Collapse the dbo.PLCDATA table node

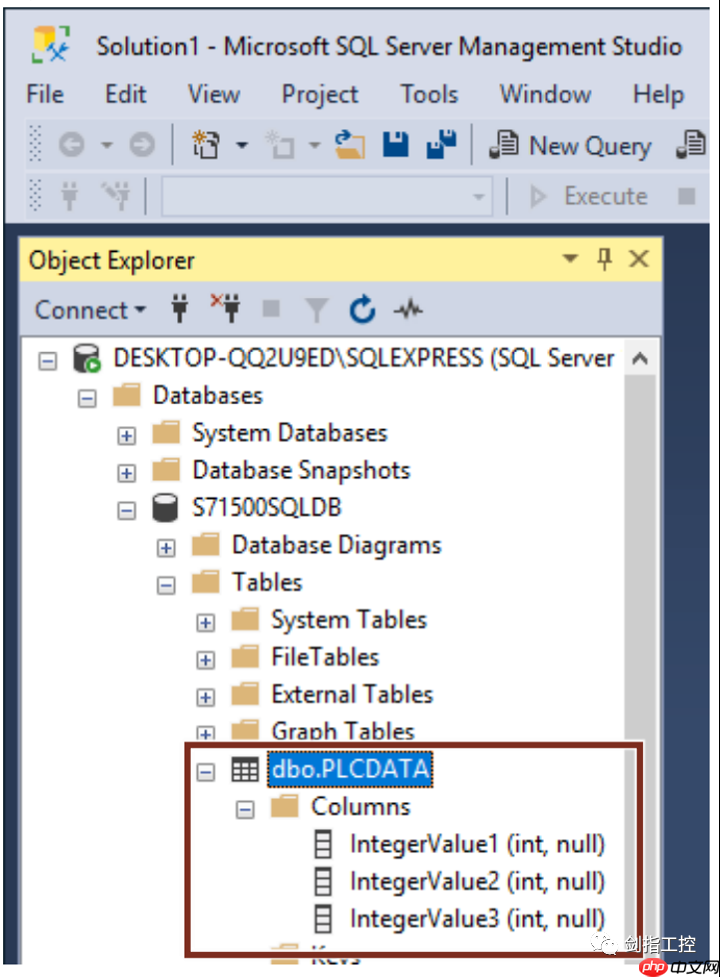(x=206, y=772)
